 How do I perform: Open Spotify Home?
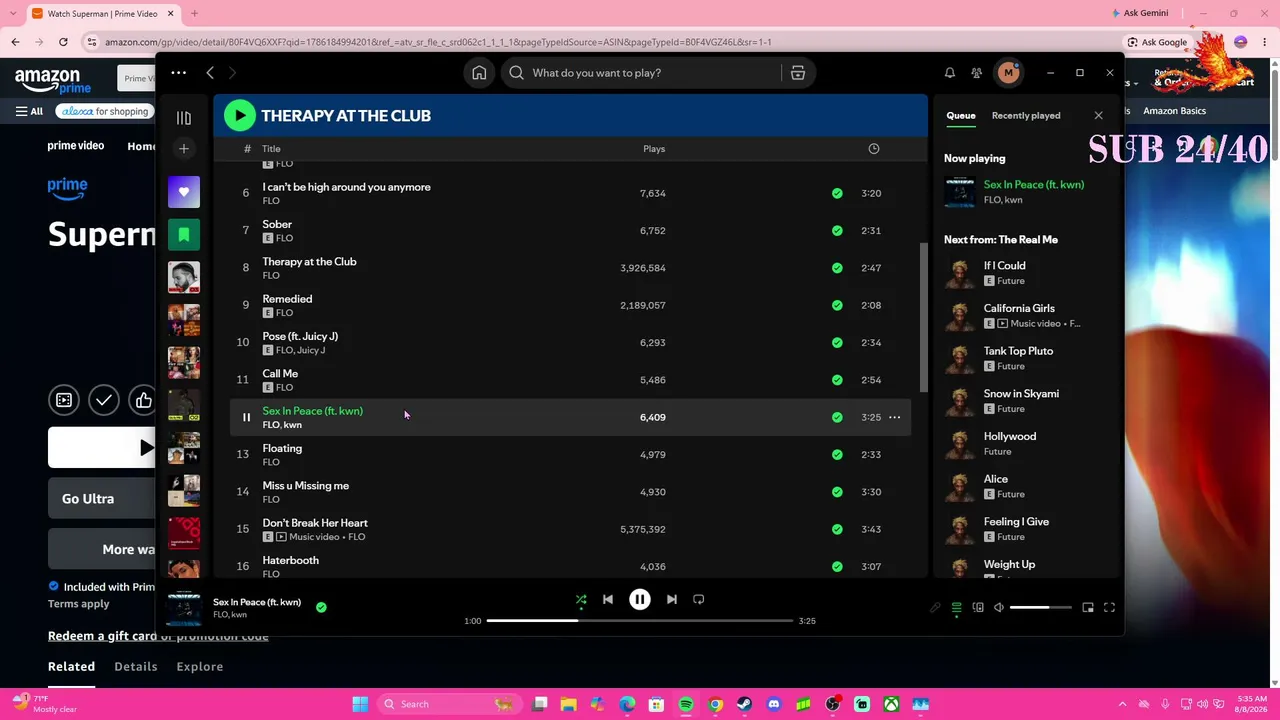click(479, 73)
